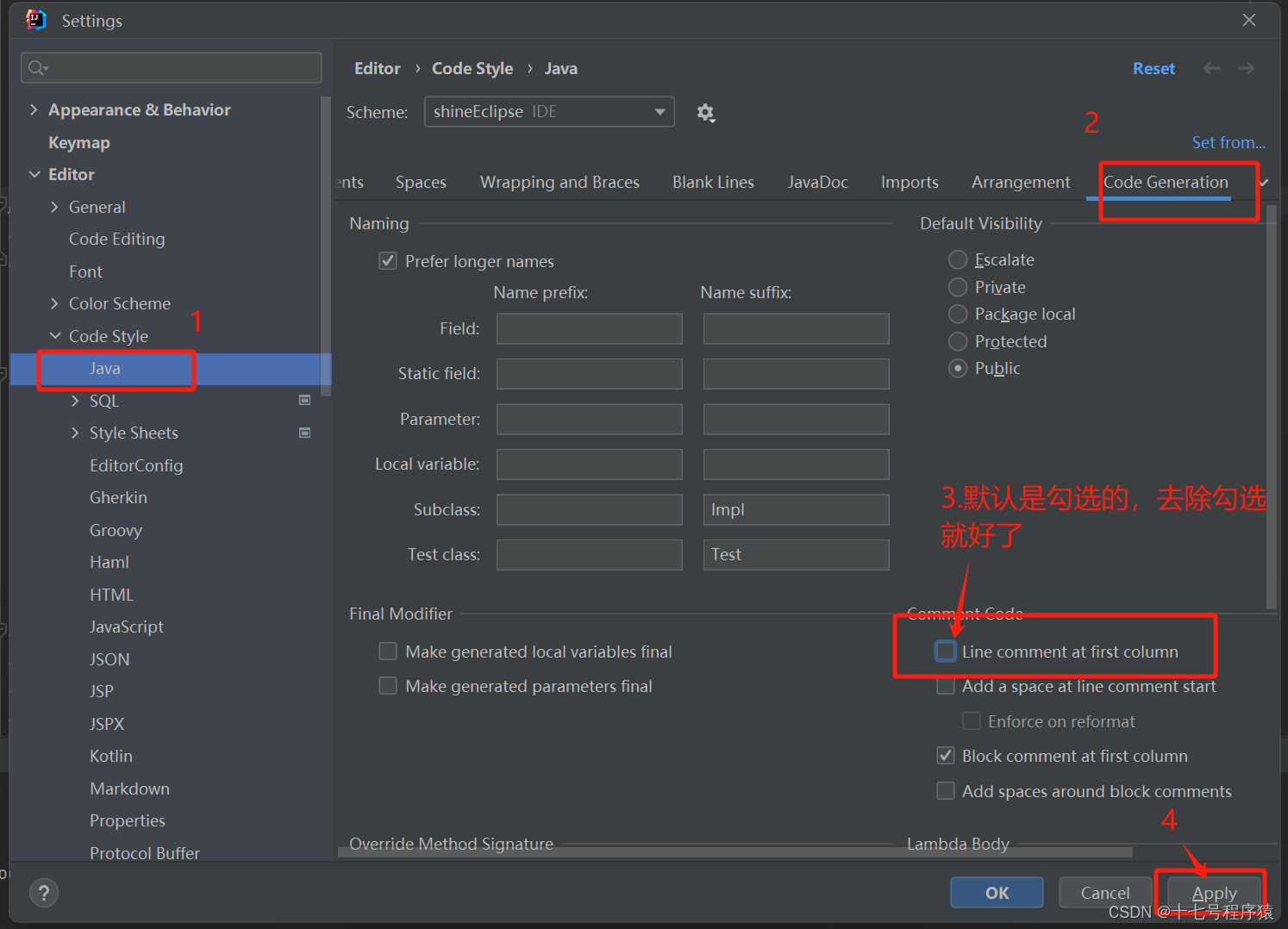Viewport: 1288px width, 929px height.
Task: Click the Test class suffix field
Action: [x=797, y=554]
